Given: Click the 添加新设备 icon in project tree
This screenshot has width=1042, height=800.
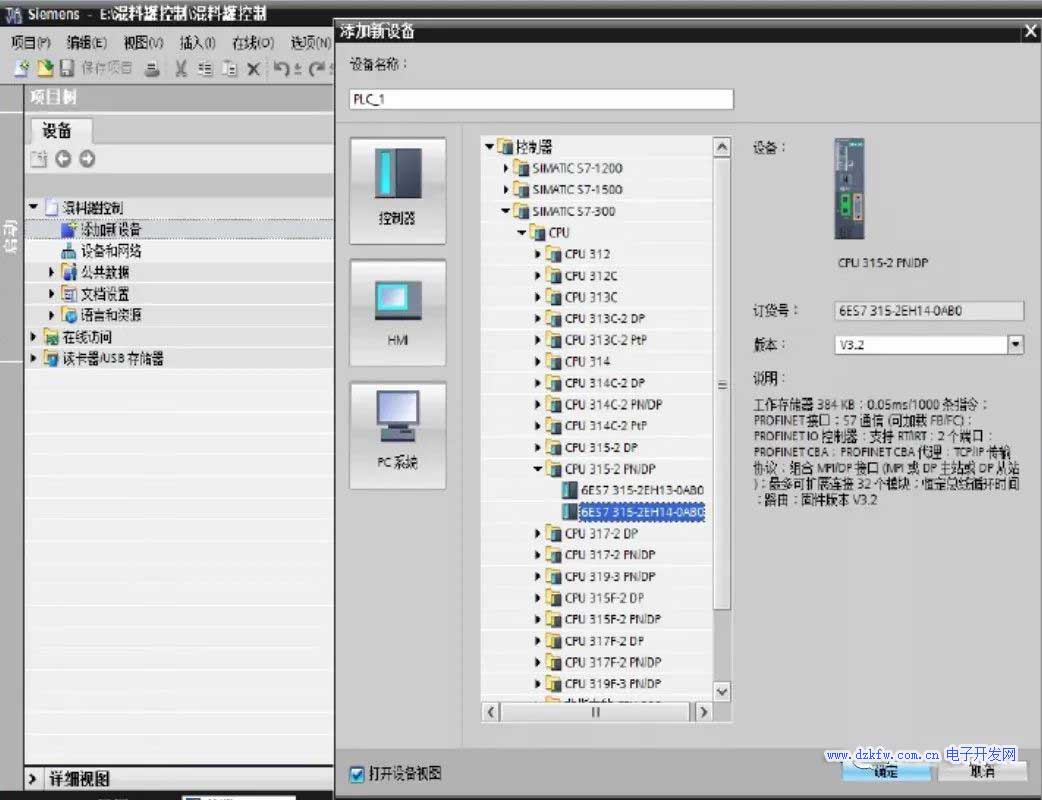Looking at the screenshot, I should [x=68, y=229].
